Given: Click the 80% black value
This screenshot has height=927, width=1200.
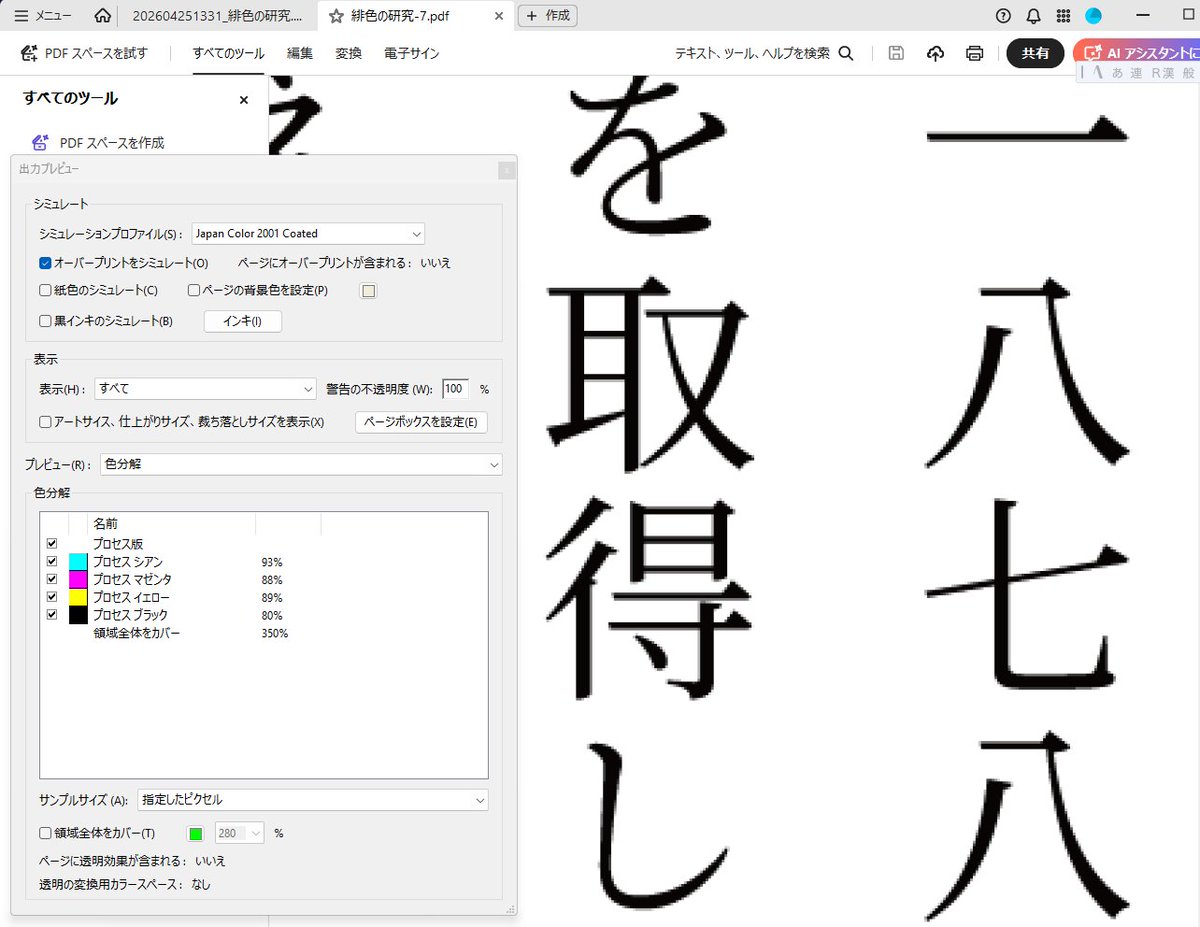Looking at the screenshot, I should (272, 615).
